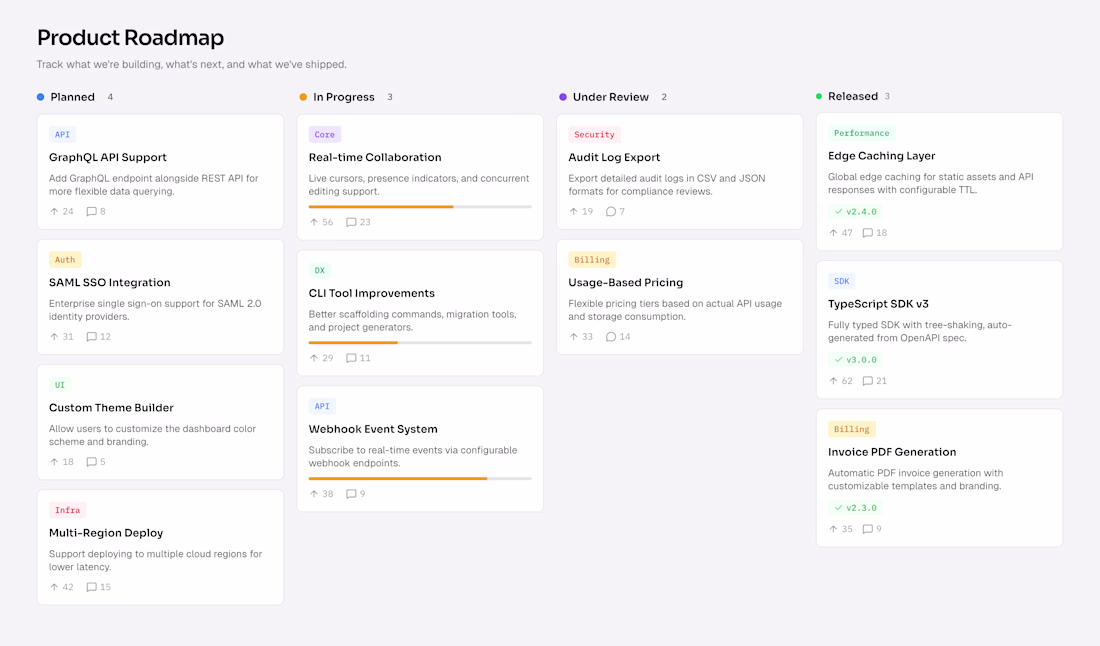Upvote the Audit Log Export card
1100x646 pixels.
[x=574, y=212]
